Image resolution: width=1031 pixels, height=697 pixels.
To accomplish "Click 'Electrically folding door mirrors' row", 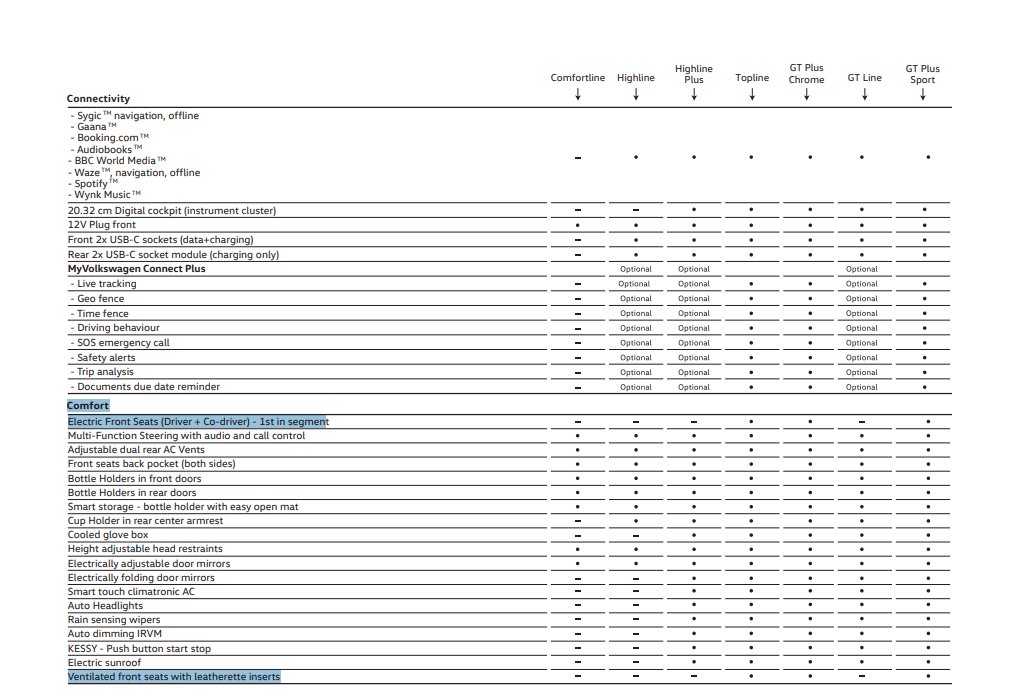I will 141,578.
